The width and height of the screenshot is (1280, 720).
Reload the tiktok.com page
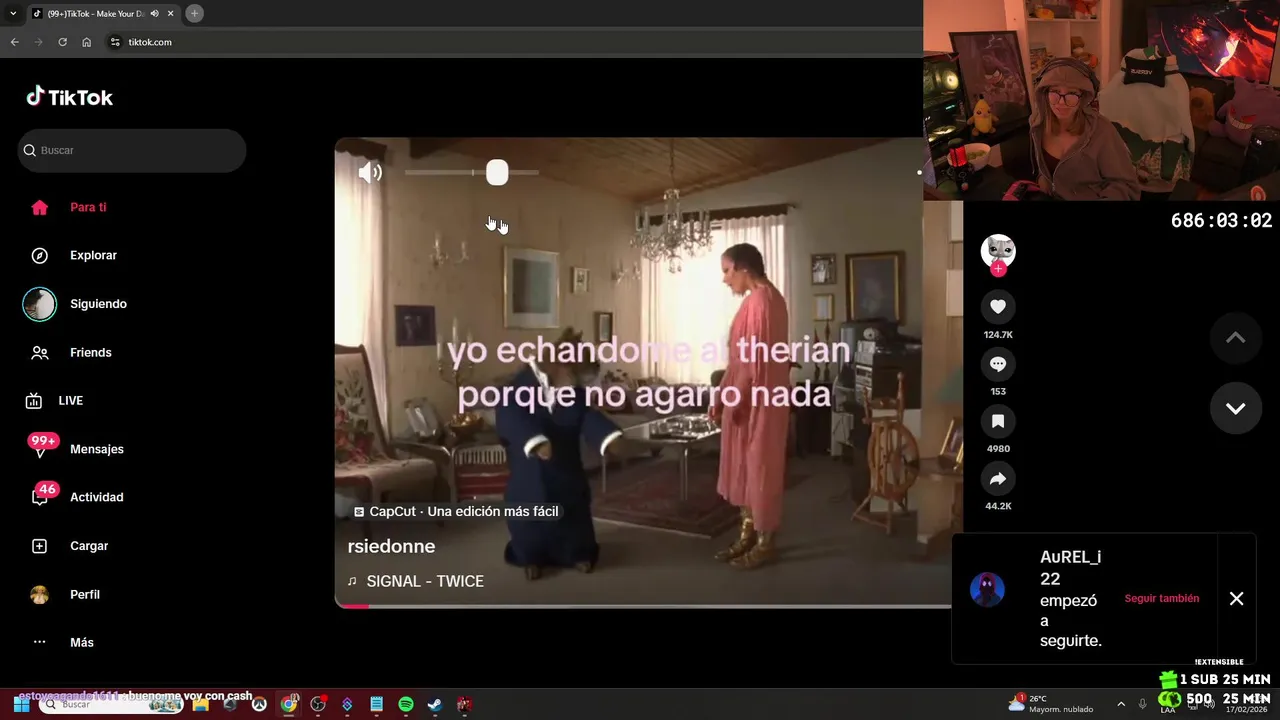[62, 42]
